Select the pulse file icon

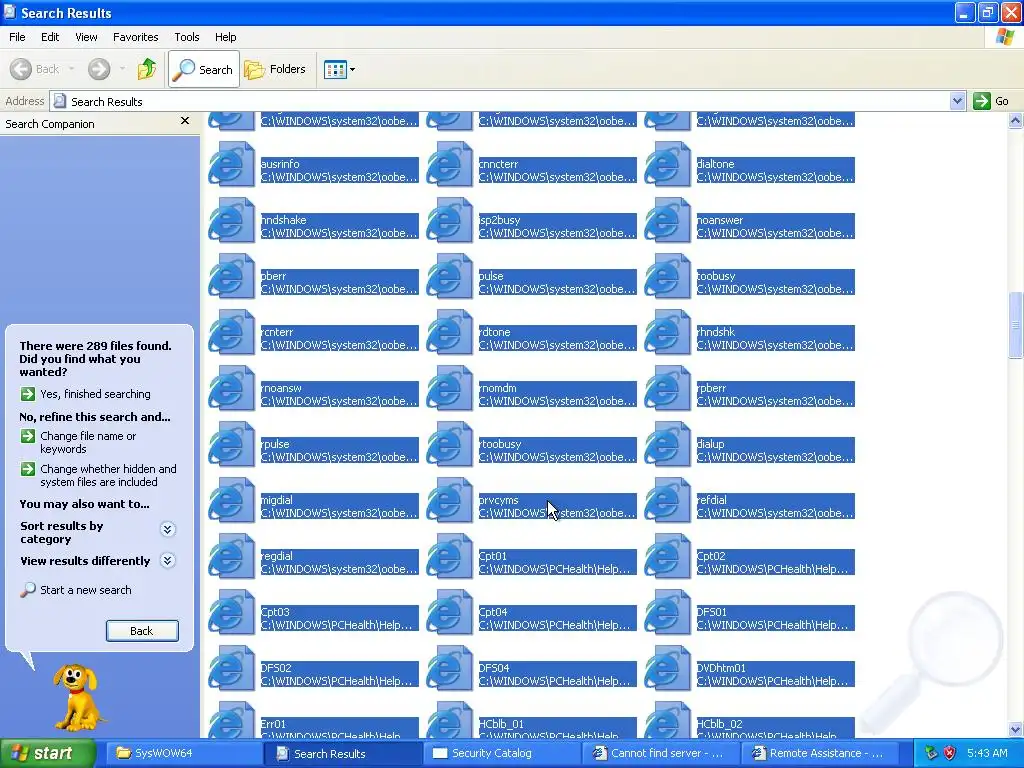pyautogui.click(x=449, y=277)
